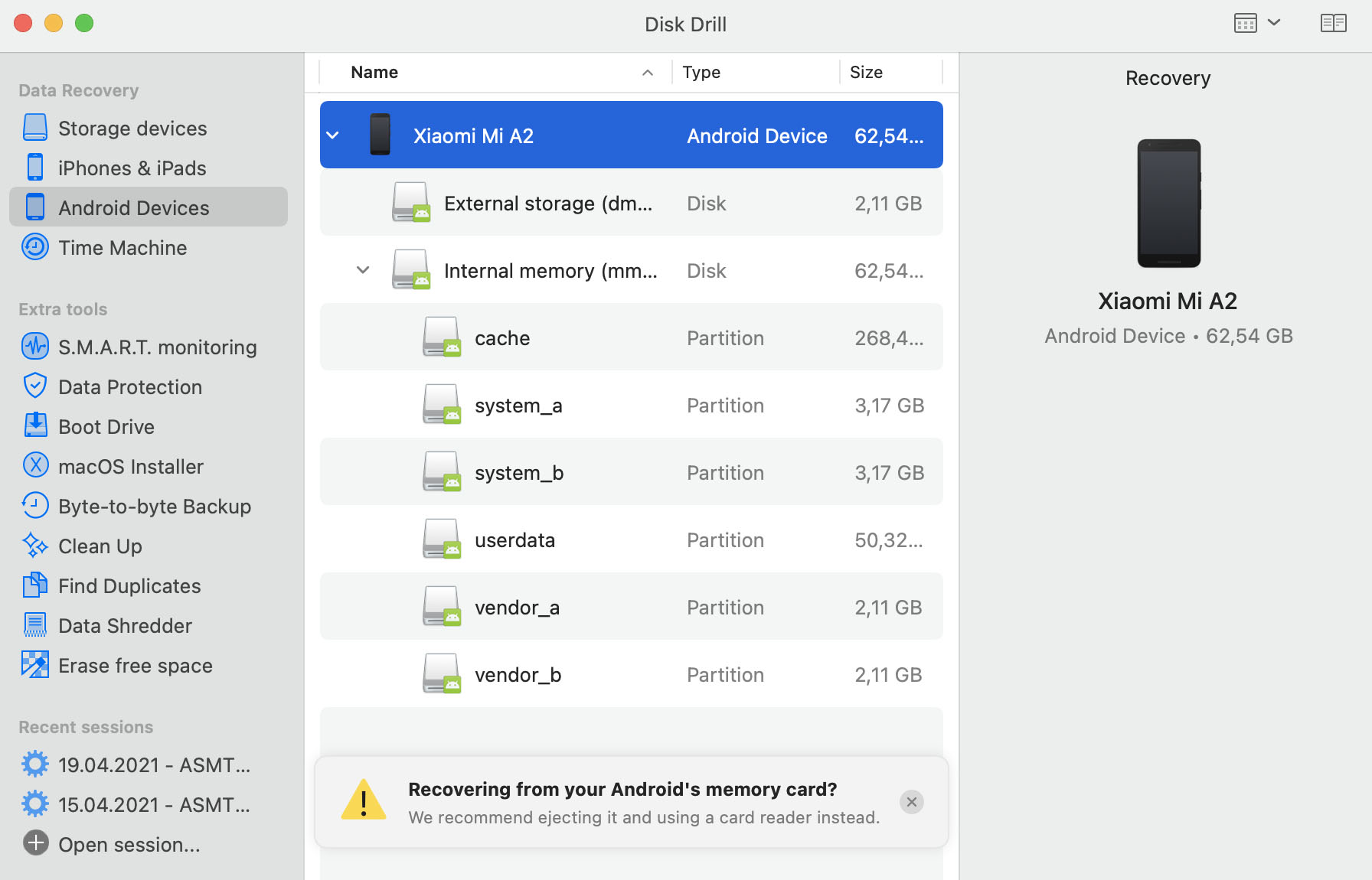Click the memory card warning headline text
The image size is (1372, 880).
pyautogui.click(x=622, y=789)
